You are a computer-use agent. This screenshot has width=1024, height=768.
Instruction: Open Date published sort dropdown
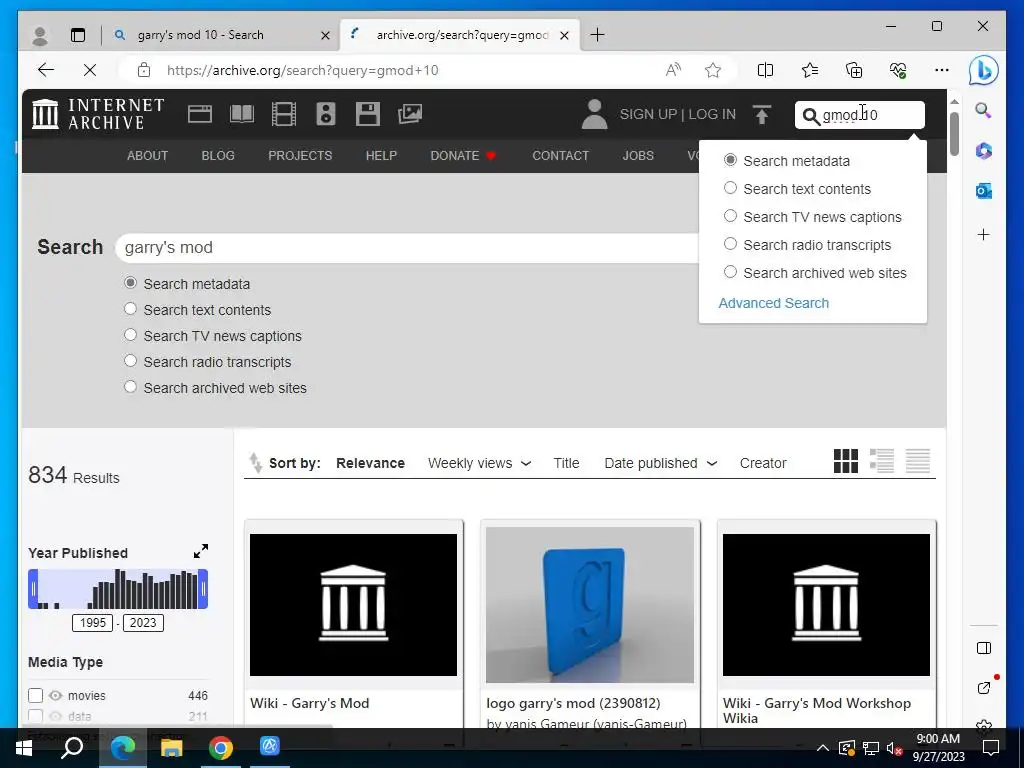click(x=660, y=463)
